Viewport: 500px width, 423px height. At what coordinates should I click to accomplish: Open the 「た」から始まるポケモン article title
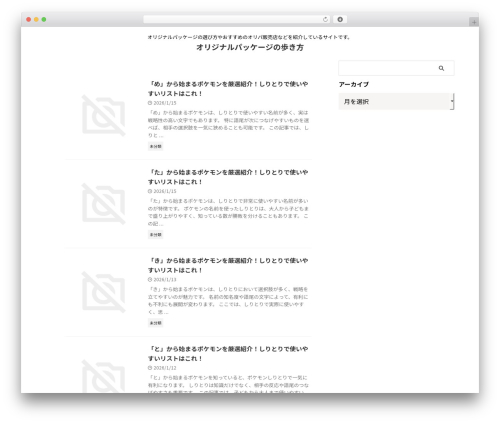click(228, 177)
